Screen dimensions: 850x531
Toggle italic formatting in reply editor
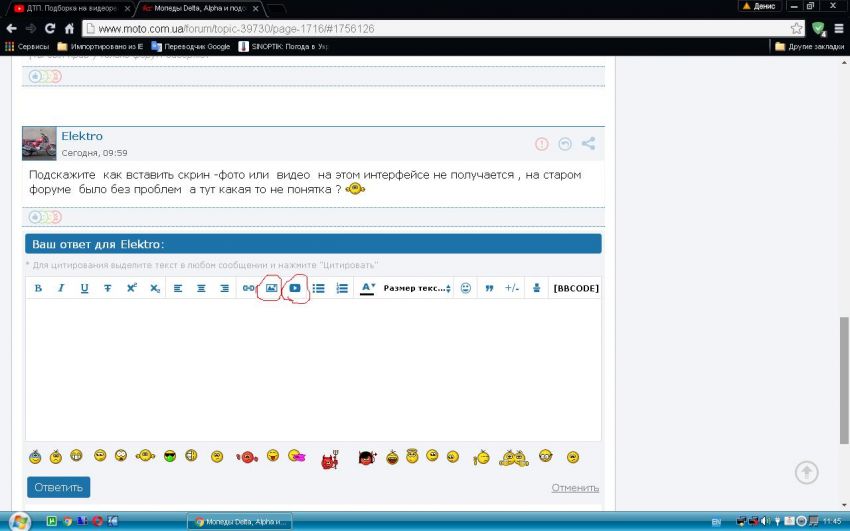[61, 288]
